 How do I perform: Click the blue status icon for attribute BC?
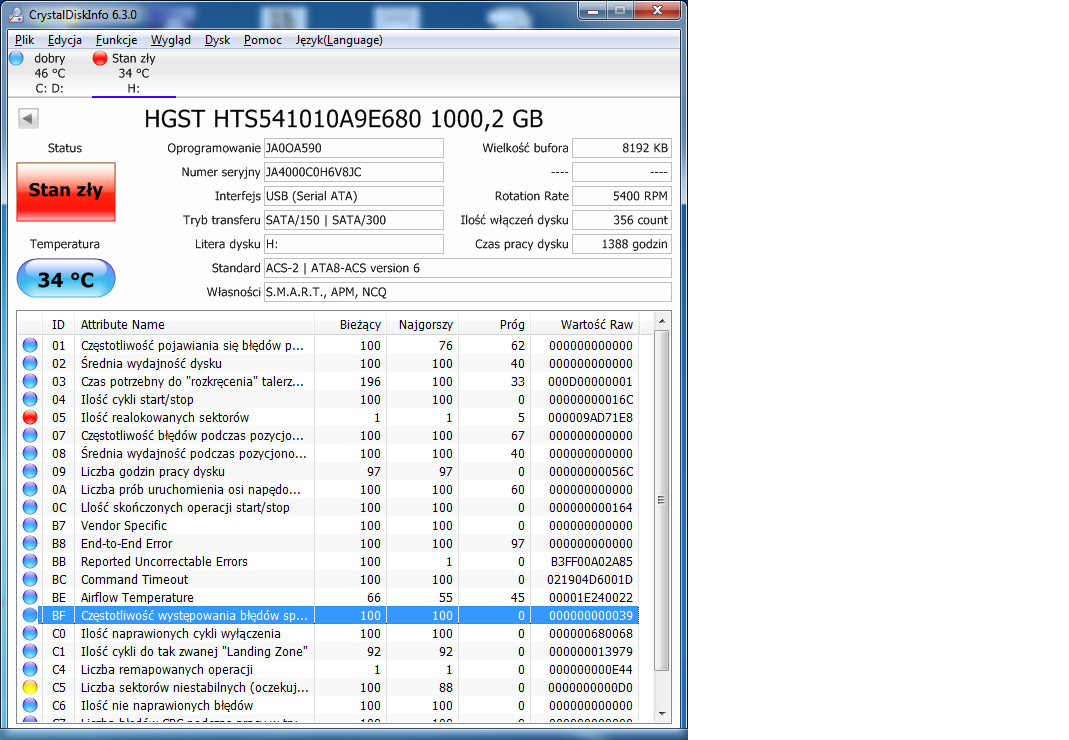pos(30,579)
